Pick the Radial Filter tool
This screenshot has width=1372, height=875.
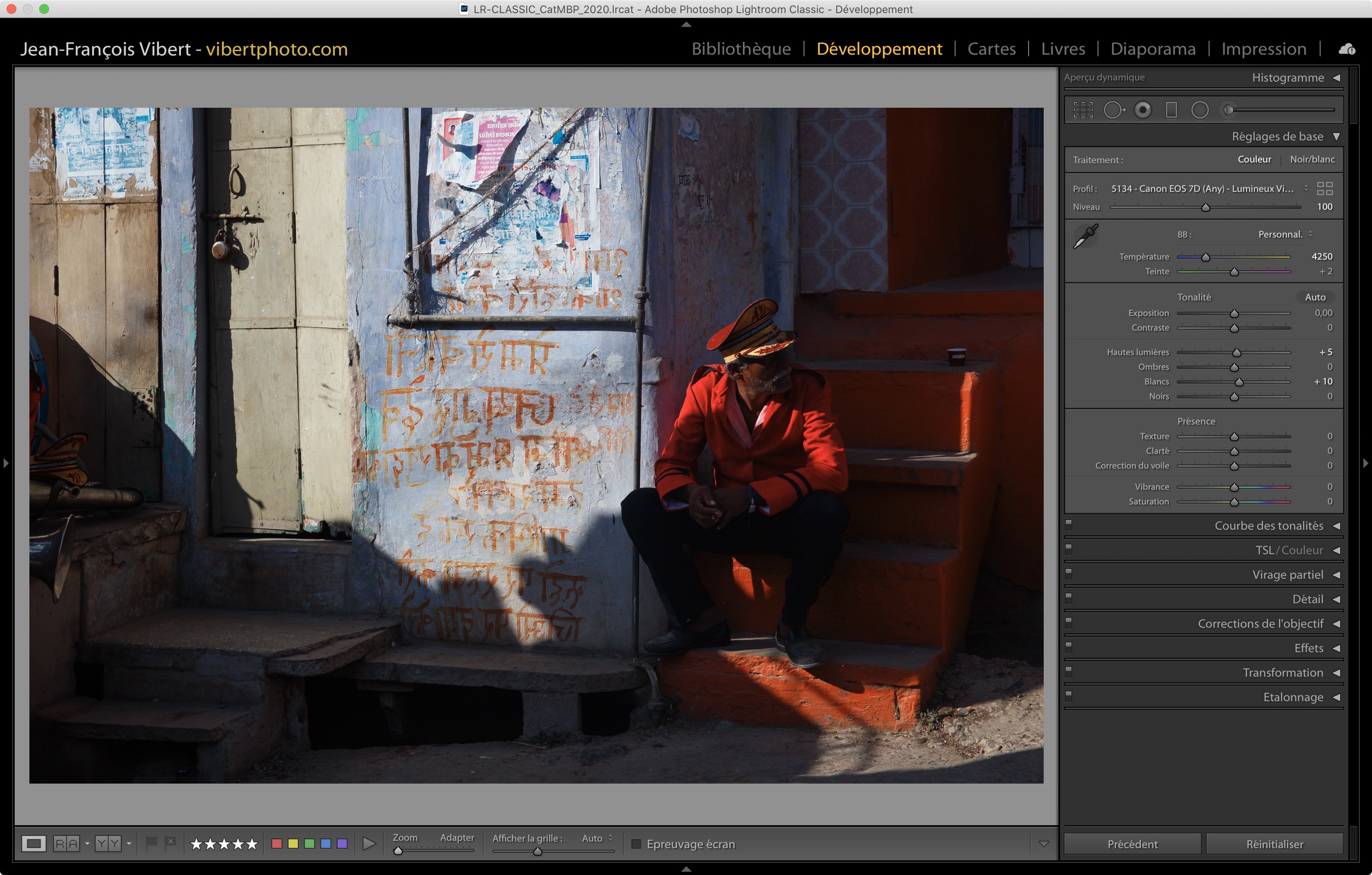[x=1200, y=110]
